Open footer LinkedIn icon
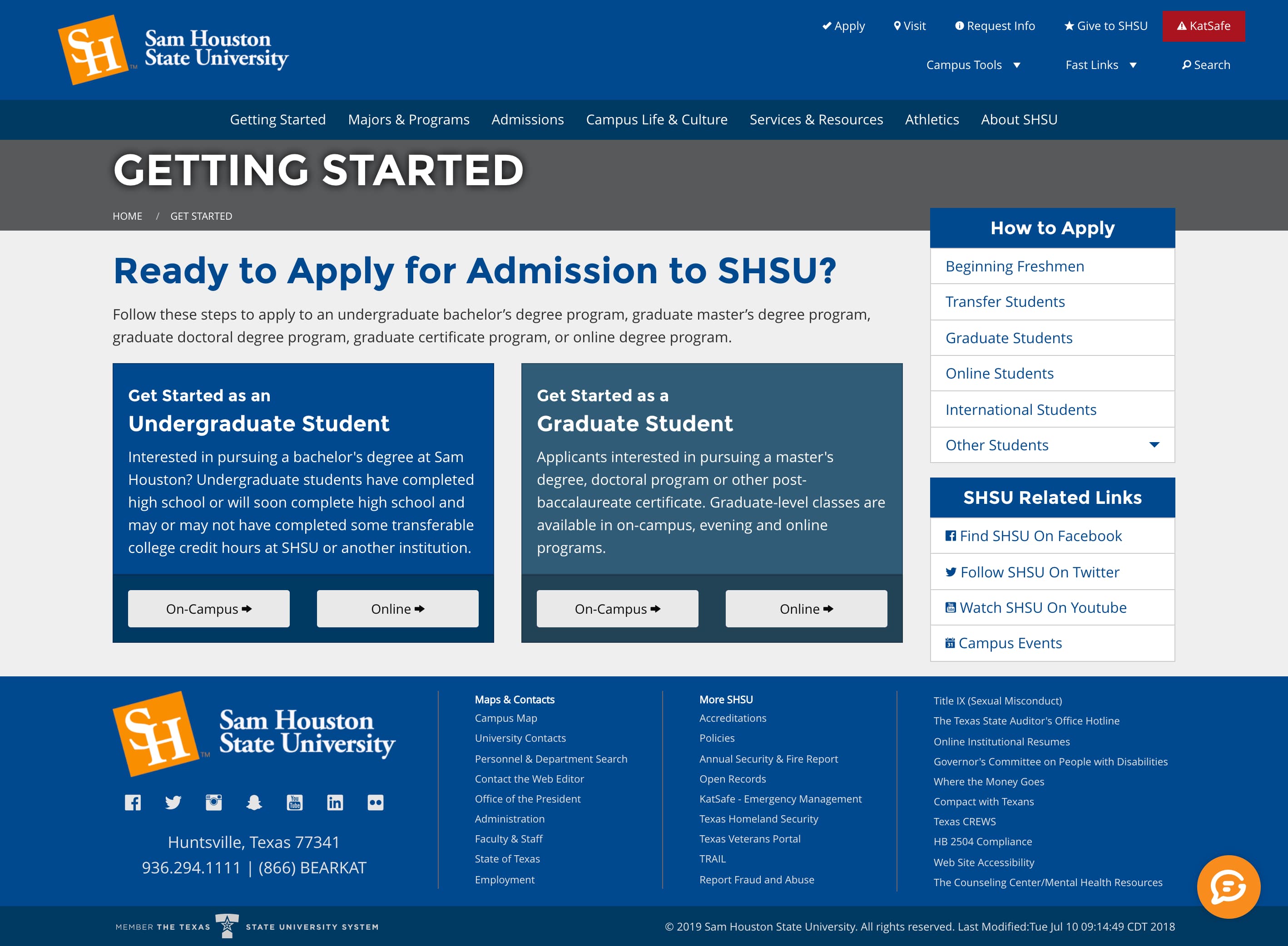 click(335, 802)
